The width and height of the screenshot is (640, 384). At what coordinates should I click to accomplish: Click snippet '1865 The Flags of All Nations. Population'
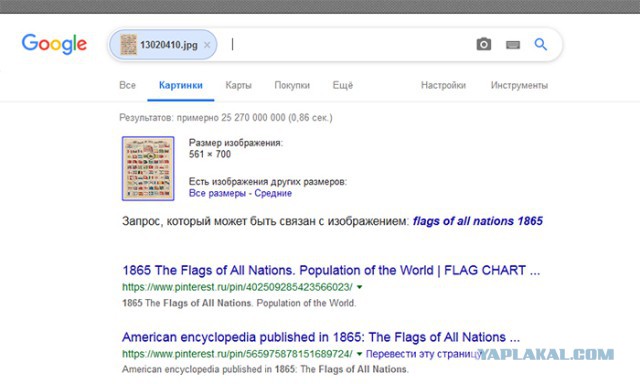[x=239, y=303]
